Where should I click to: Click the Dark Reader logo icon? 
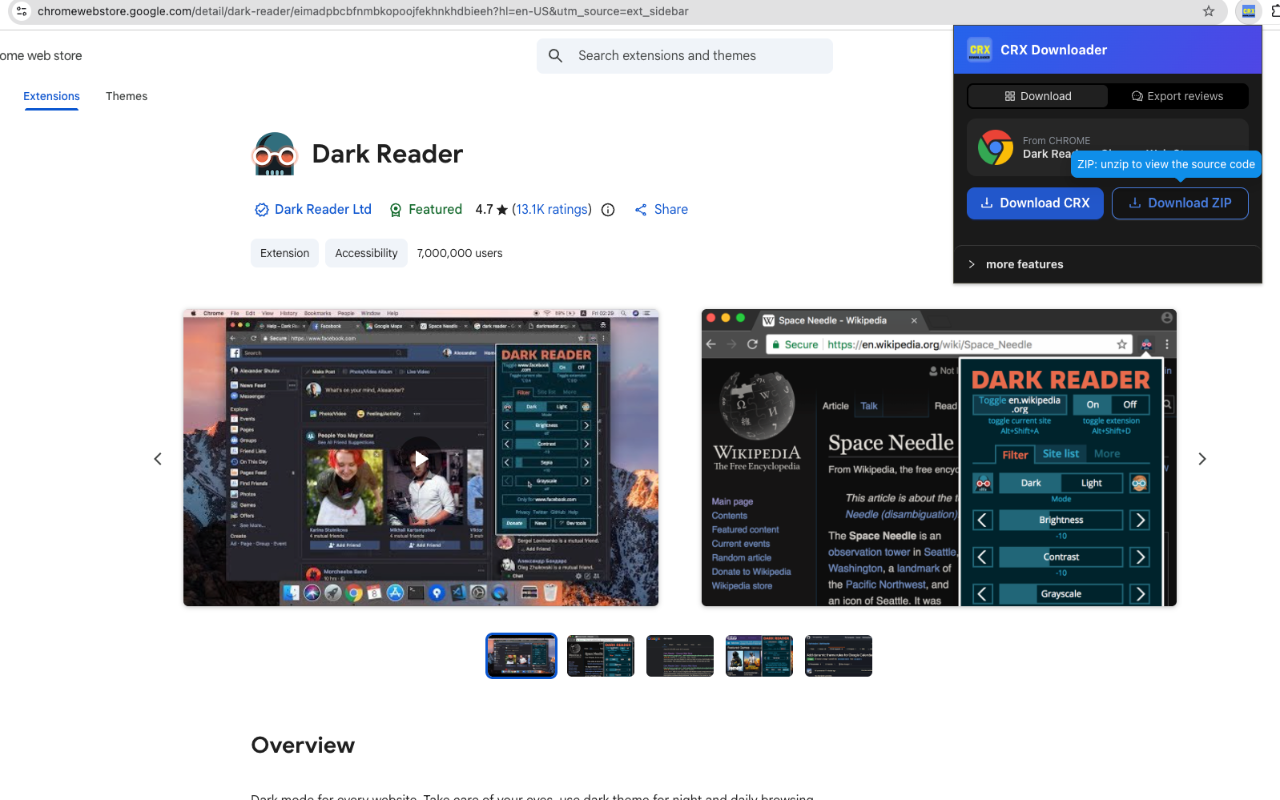pyautogui.click(x=274, y=154)
